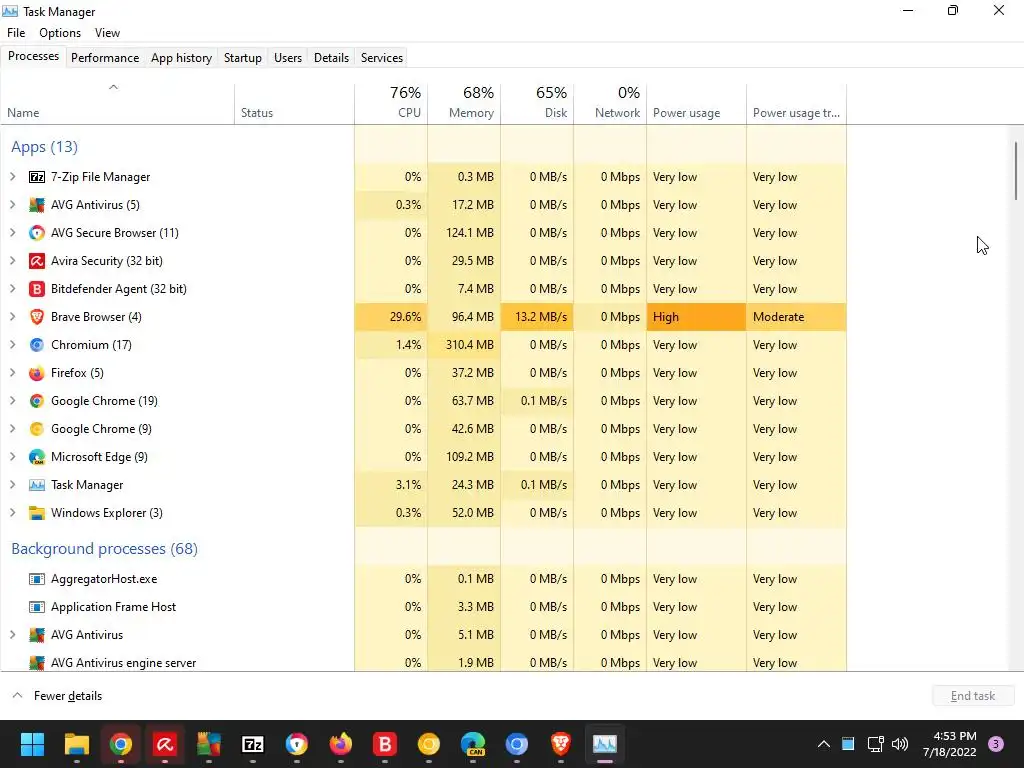Click the Application Frame Host icon
Screen dimensions: 1024x768
click(x=37, y=607)
